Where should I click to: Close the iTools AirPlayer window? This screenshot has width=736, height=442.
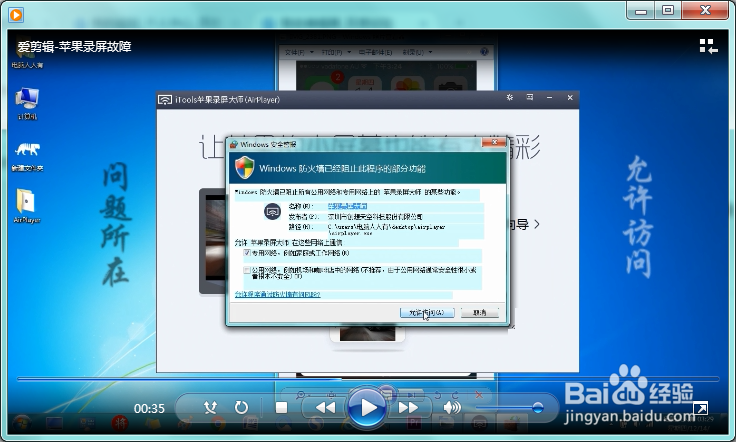[x=570, y=98]
